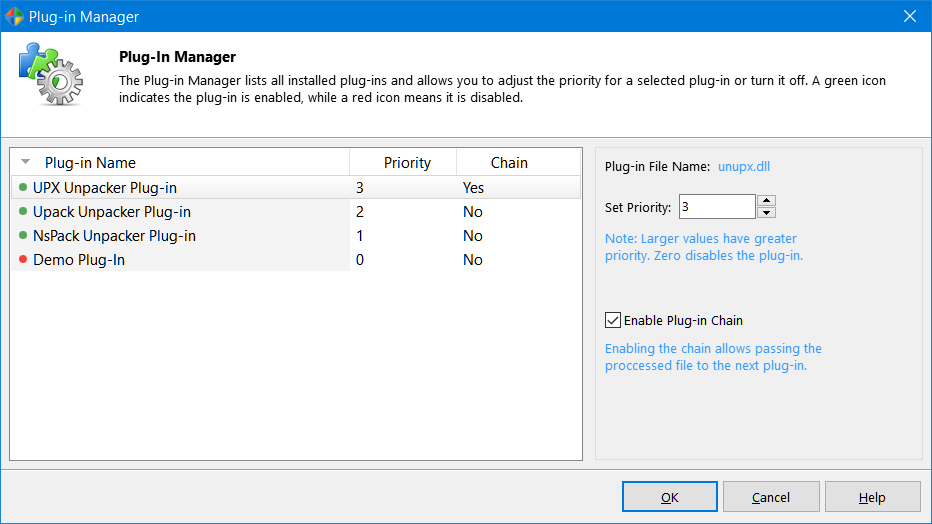Click the green status dot for Upack Unpacker

23,212
